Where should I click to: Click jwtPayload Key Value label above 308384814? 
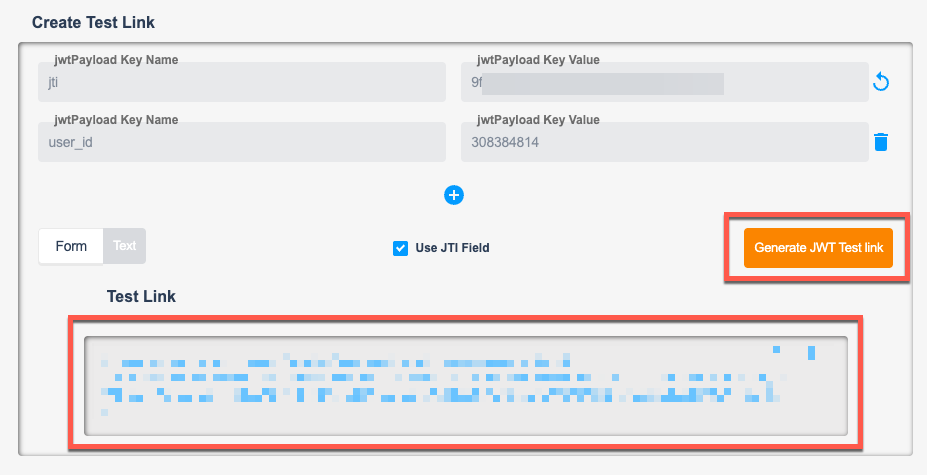tap(538, 119)
